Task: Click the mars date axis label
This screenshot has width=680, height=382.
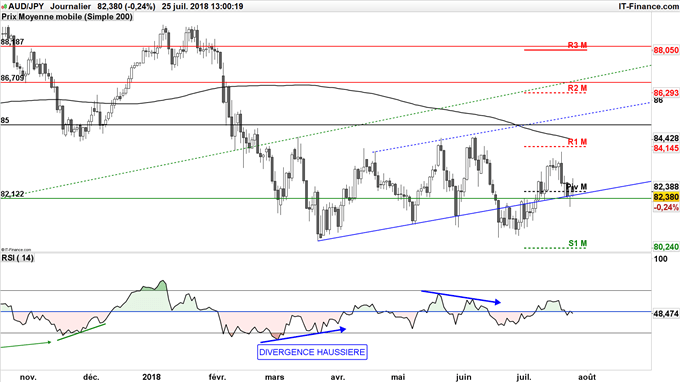Action: pyautogui.click(x=275, y=377)
